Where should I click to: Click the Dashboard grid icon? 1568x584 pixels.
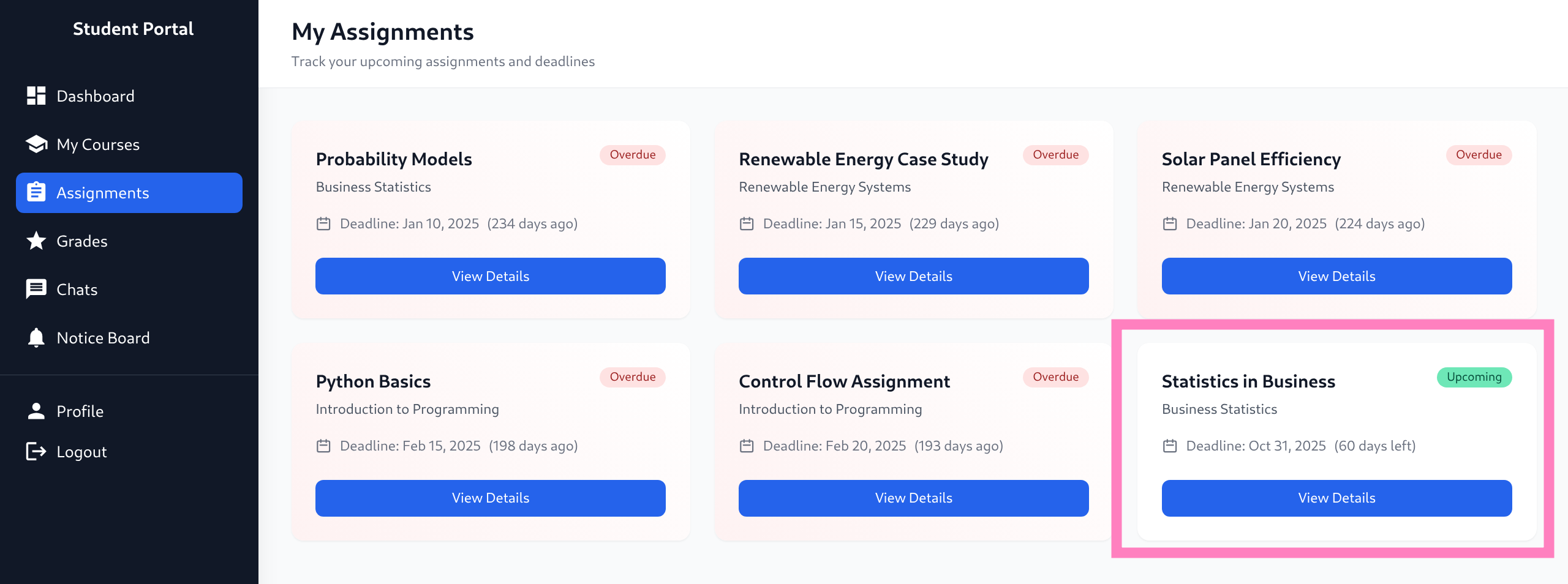[x=36, y=95]
